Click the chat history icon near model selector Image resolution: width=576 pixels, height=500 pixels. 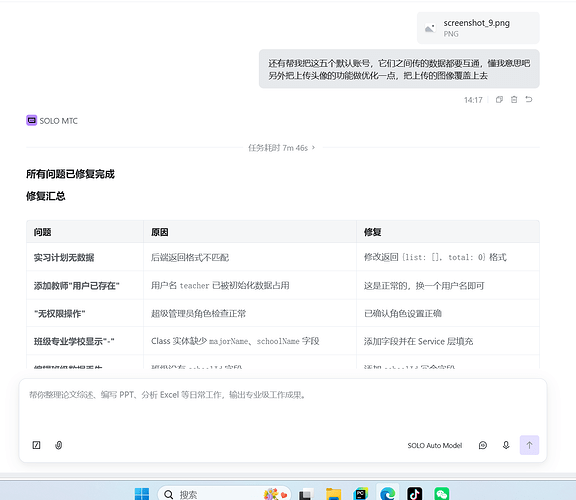(483, 445)
